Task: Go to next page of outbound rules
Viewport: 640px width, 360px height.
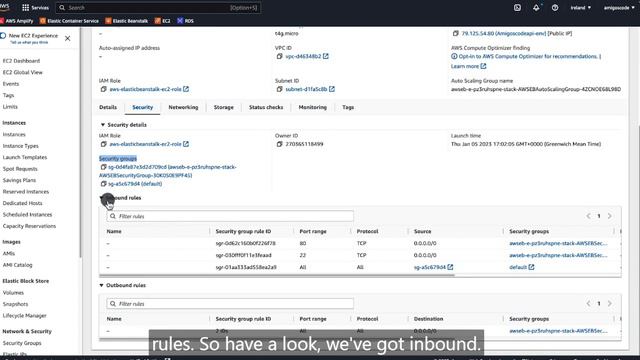Action: coord(609,304)
